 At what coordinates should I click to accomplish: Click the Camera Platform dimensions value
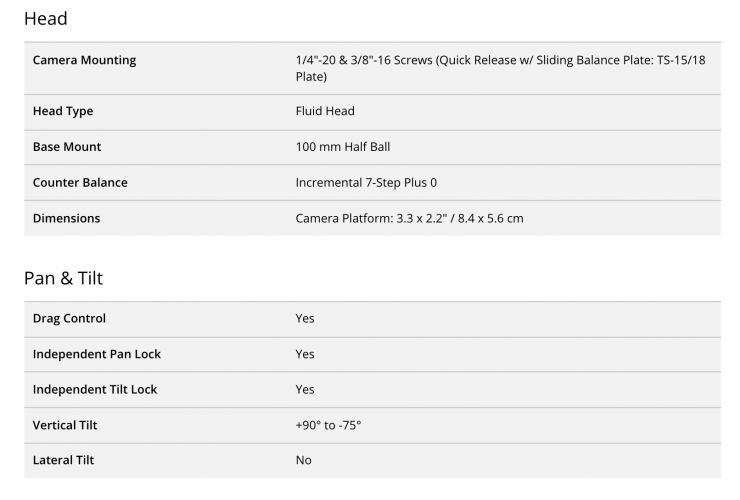coord(409,219)
